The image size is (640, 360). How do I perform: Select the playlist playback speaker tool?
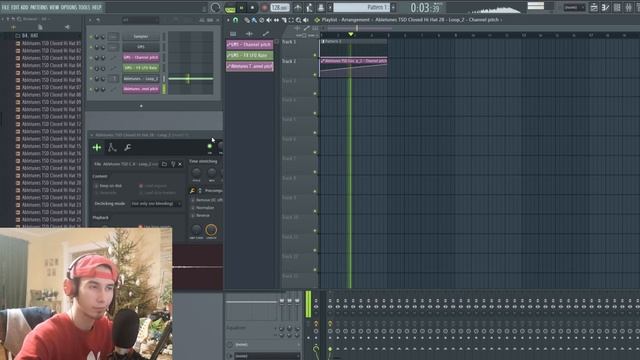pyautogui.click(x=306, y=20)
